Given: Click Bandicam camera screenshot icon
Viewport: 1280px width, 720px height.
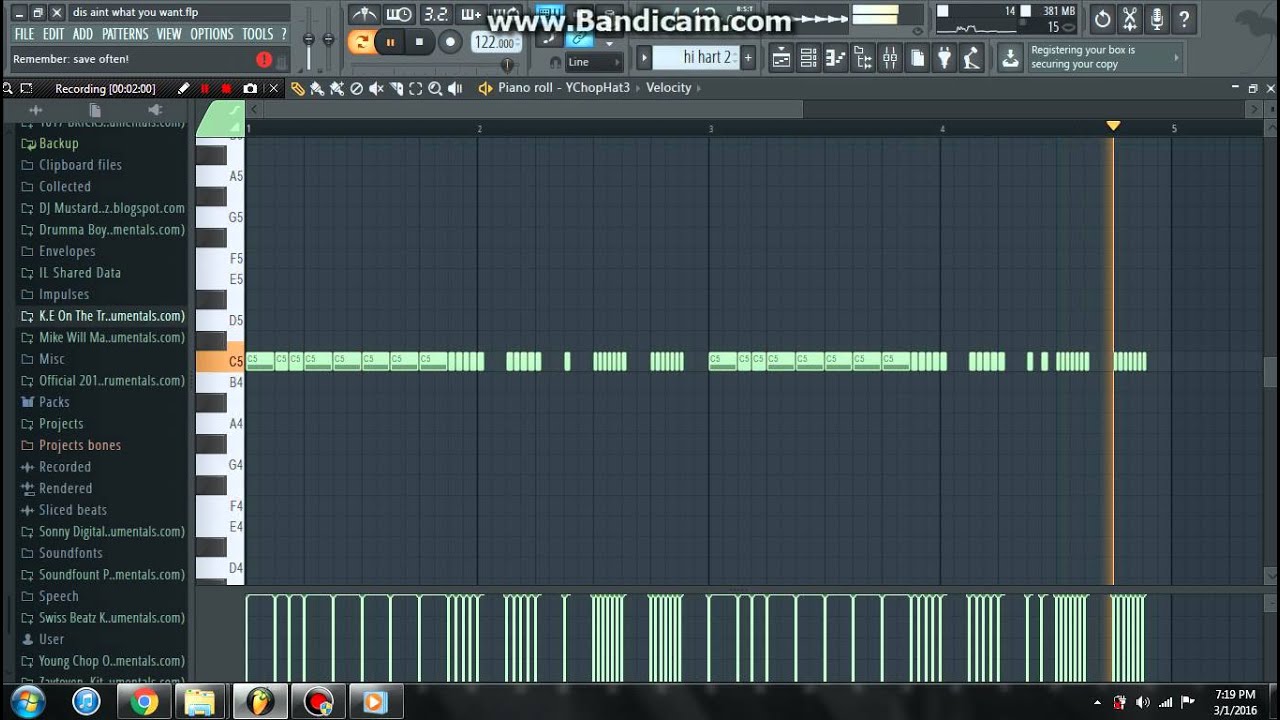Looking at the screenshot, I should (x=250, y=89).
